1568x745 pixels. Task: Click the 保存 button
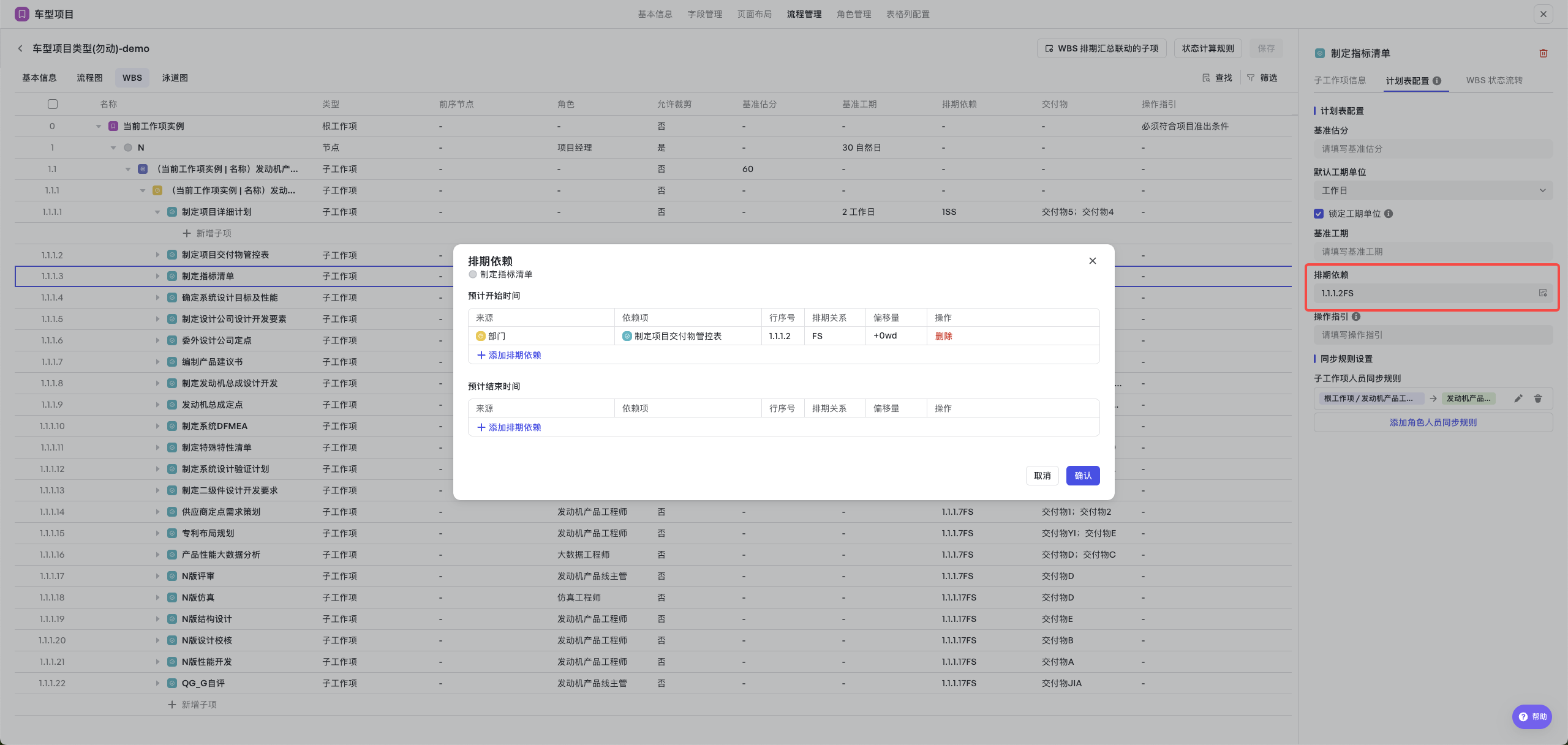tap(1266, 48)
